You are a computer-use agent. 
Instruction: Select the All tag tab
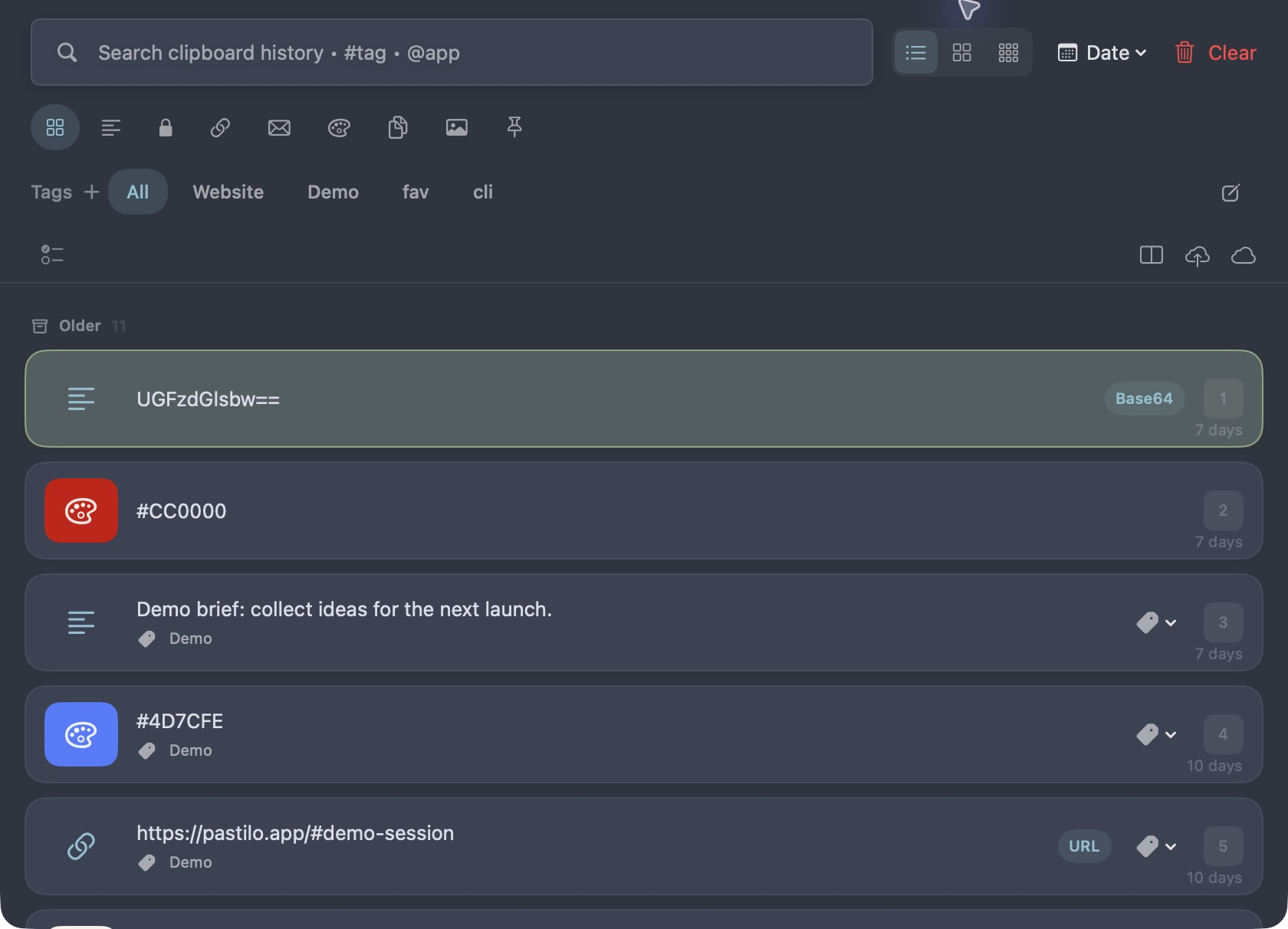(138, 192)
